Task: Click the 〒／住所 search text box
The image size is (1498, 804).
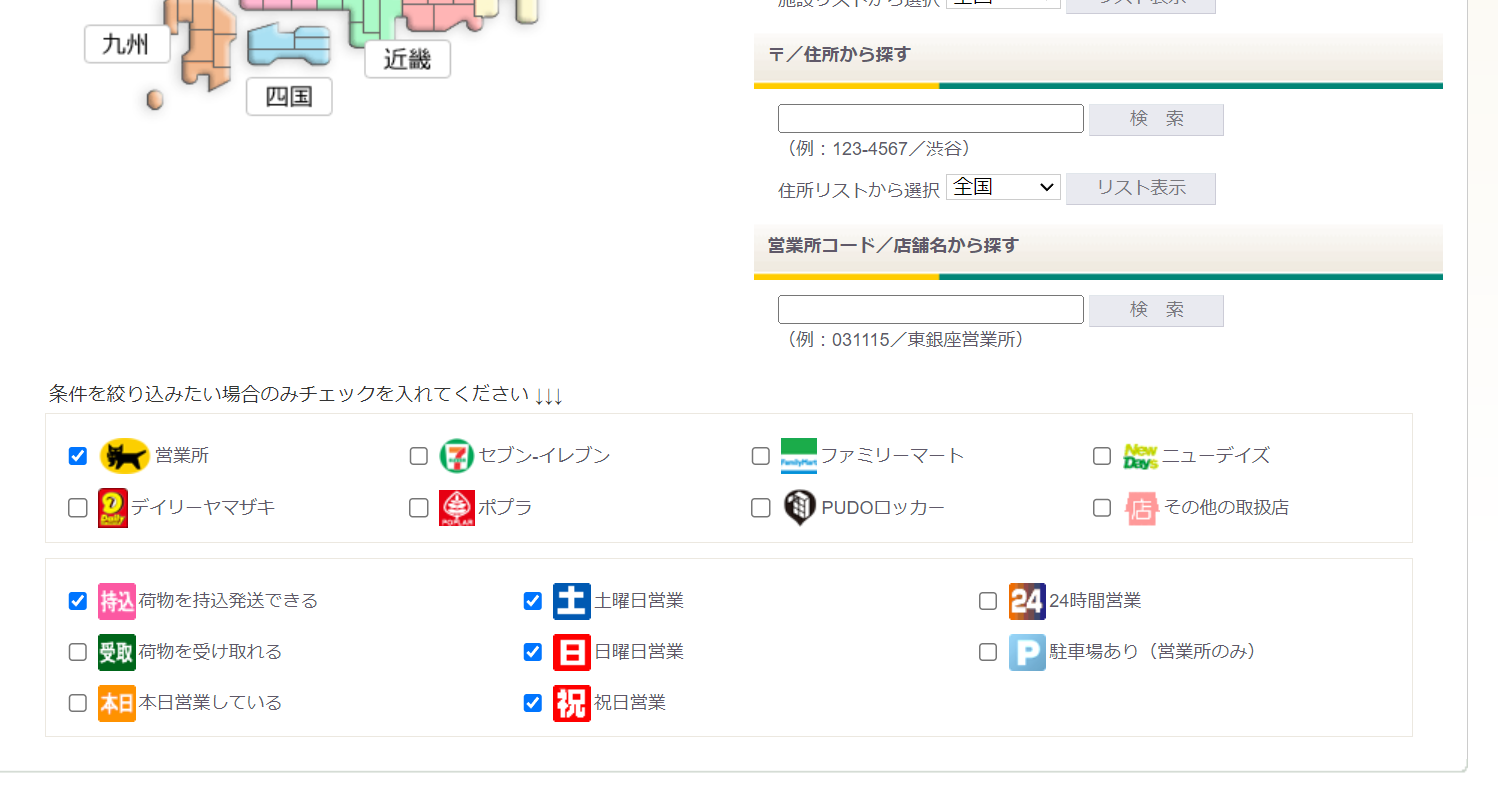Action: coord(930,119)
